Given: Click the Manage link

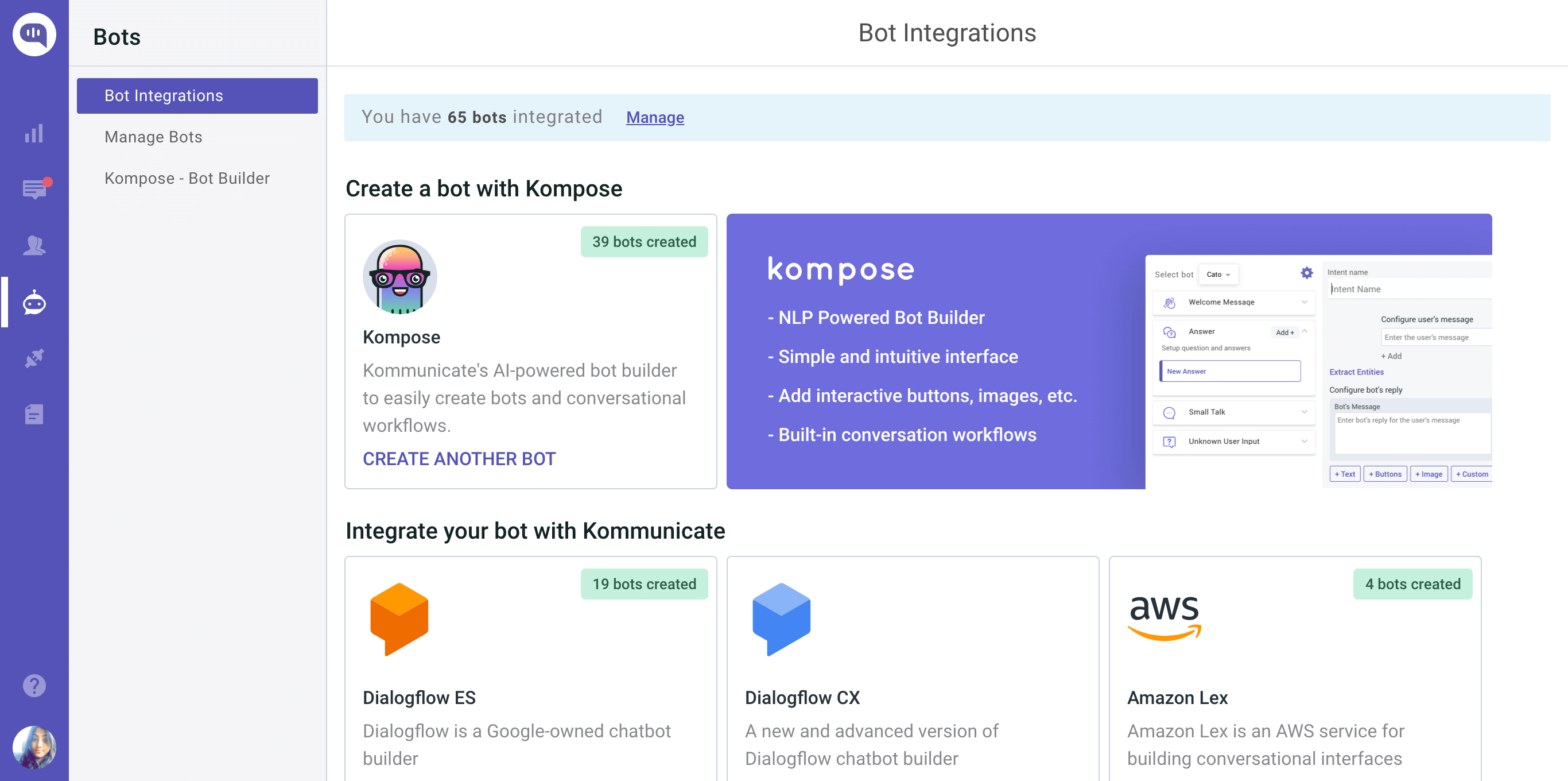Looking at the screenshot, I should click(655, 117).
